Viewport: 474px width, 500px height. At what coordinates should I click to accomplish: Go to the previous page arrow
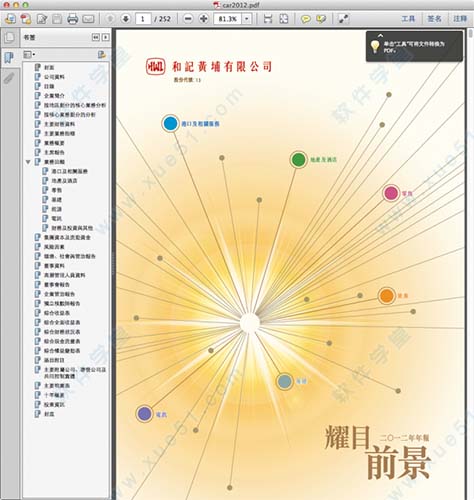[x=110, y=19]
